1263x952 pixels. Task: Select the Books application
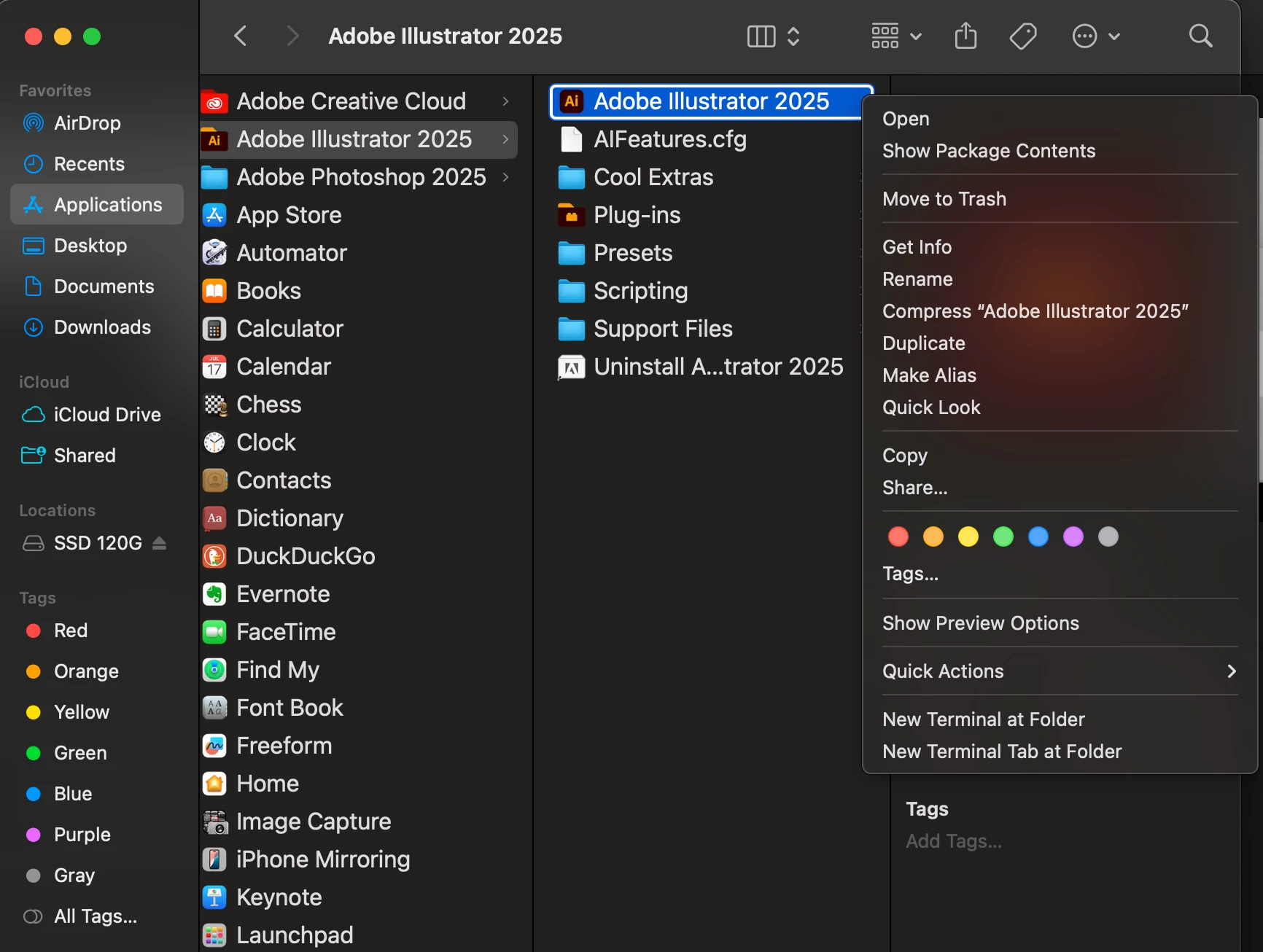coord(358,291)
